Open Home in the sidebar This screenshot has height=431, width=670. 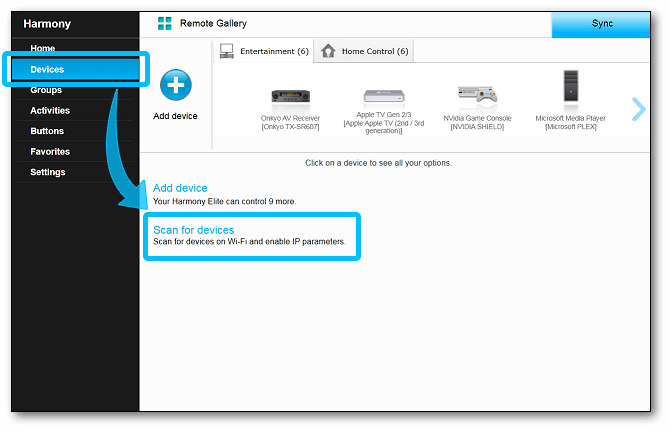43,48
